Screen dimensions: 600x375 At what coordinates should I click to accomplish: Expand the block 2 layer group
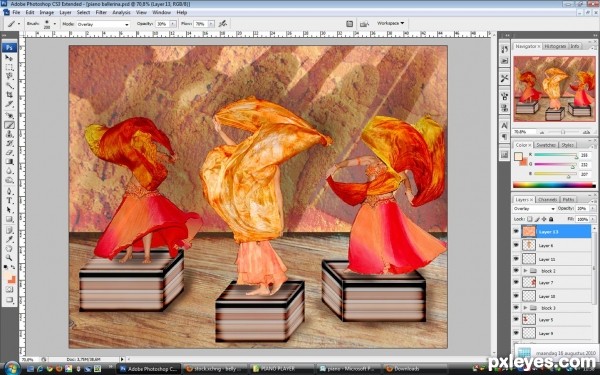coord(525,271)
